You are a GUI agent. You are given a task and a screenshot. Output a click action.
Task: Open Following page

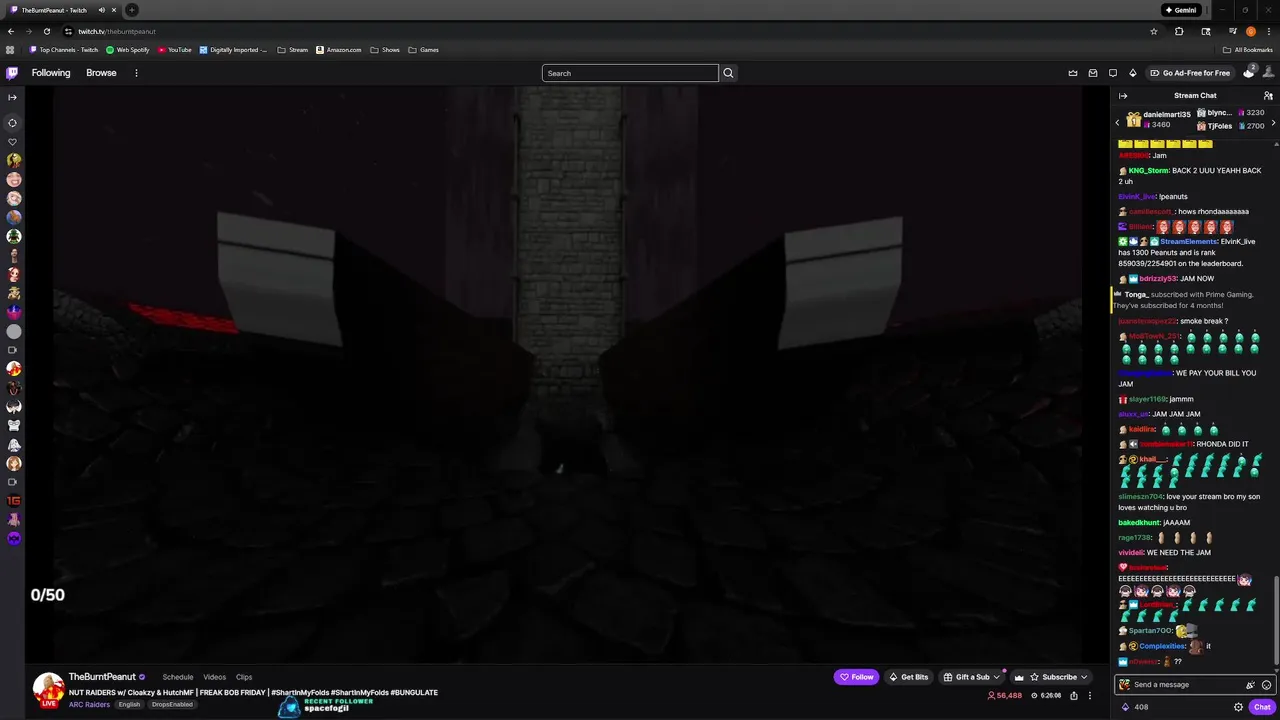tap(51, 73)
